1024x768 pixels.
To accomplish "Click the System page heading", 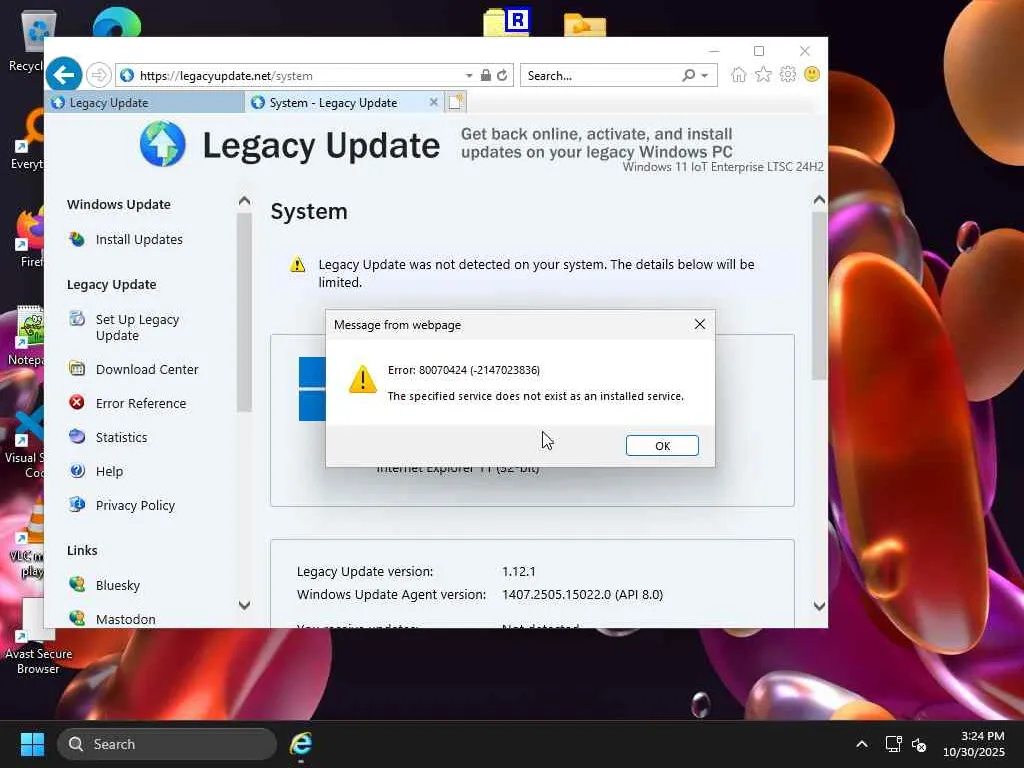I will coord(309,212).
